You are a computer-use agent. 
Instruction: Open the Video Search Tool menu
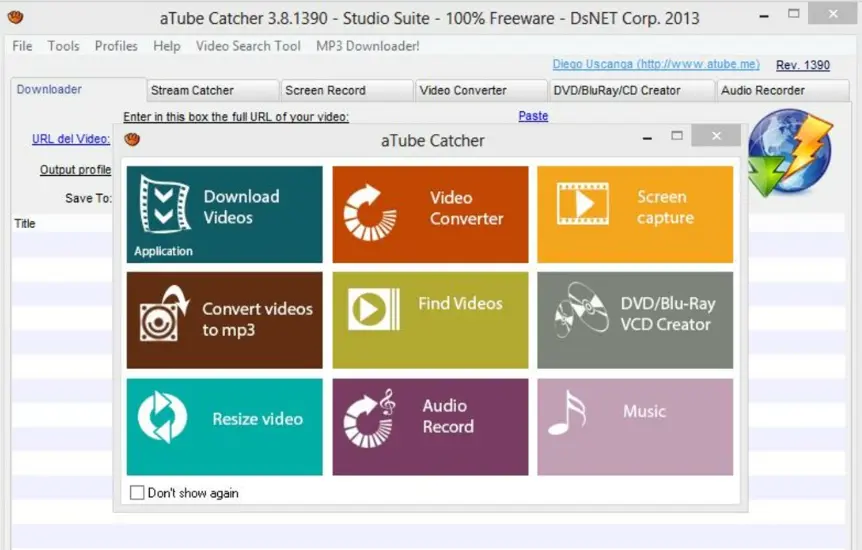coord(248,46)
